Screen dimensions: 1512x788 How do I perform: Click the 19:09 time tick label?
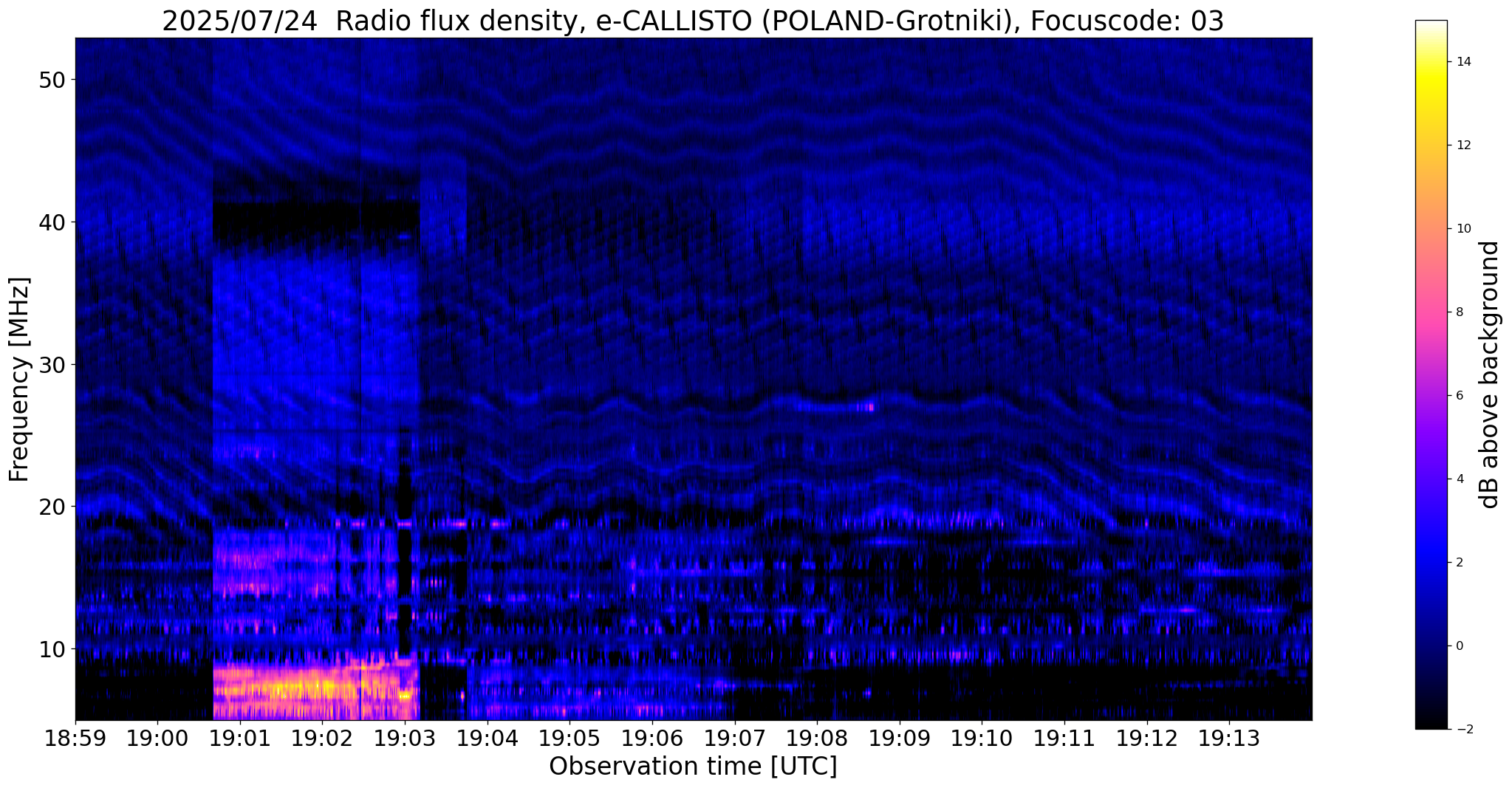click(900, 739)
